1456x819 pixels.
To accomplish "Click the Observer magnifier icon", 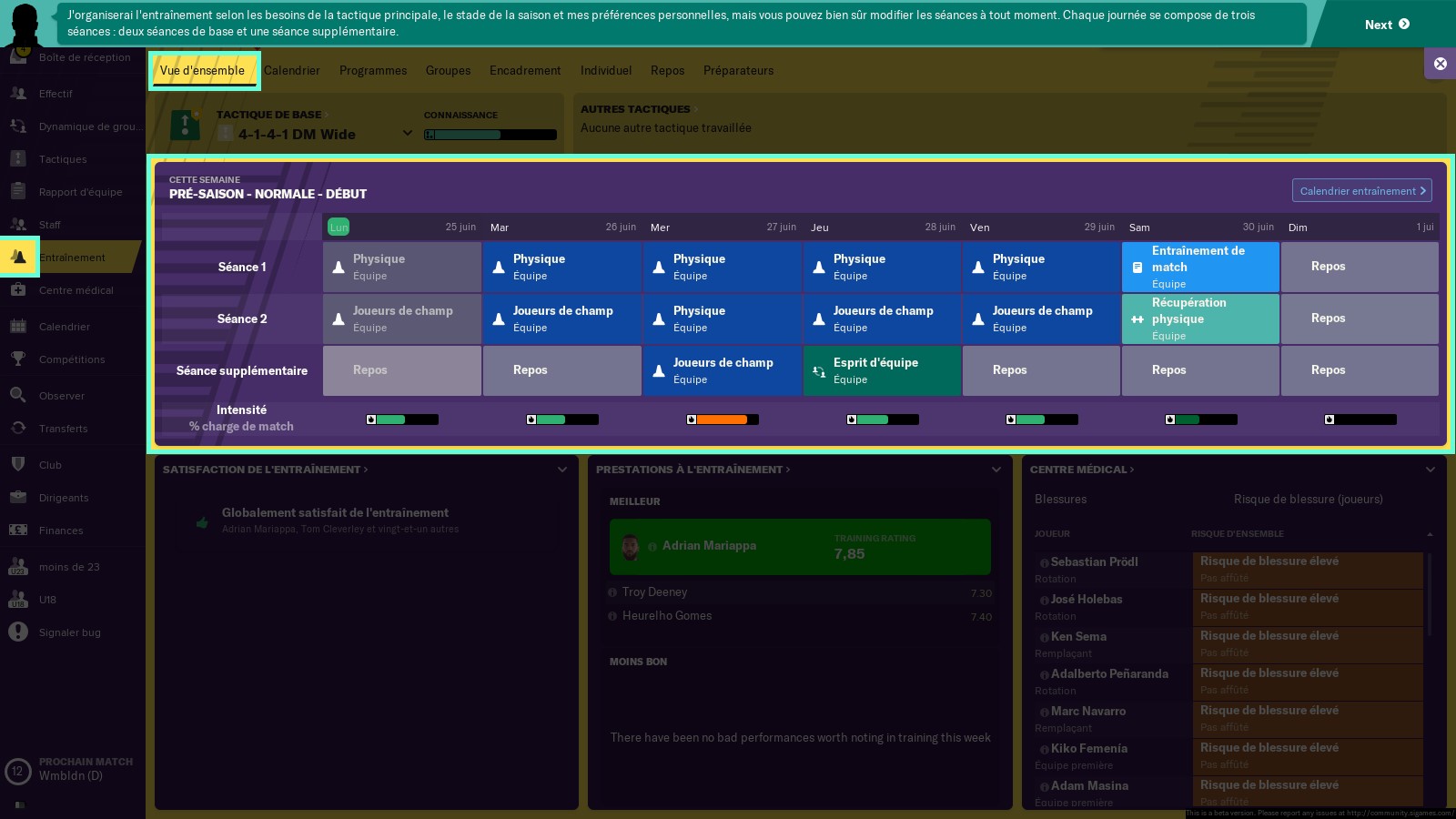I will click(x=18, y=395).
